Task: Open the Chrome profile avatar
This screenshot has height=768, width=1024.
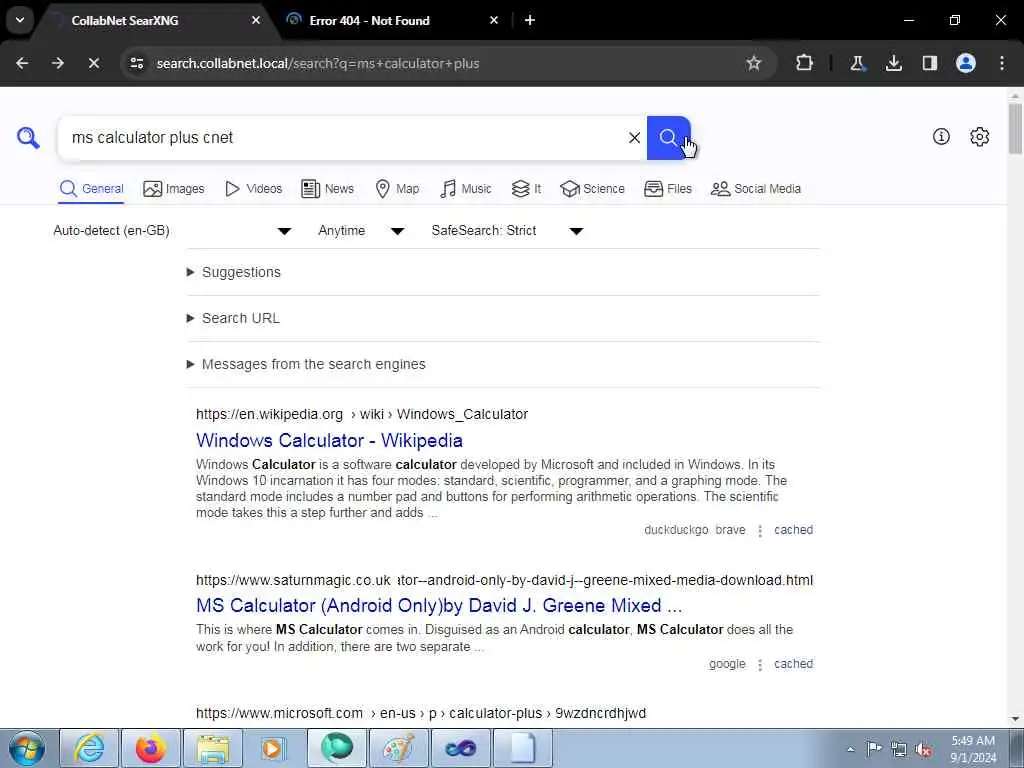Action: coord(966,63)
